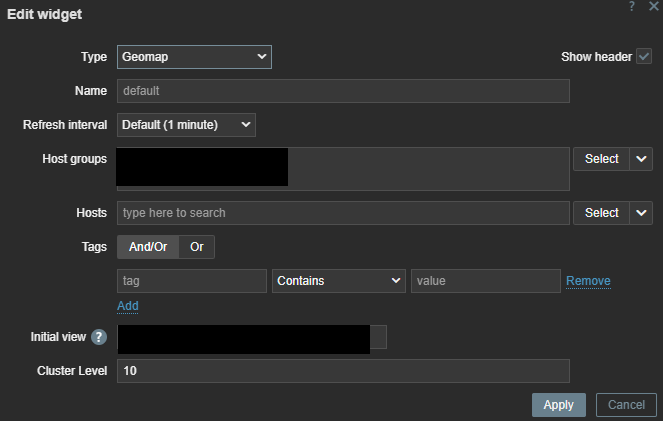Expand the Host groups Select arrow
Screen dimensions: 663x421
coord(641,159)
